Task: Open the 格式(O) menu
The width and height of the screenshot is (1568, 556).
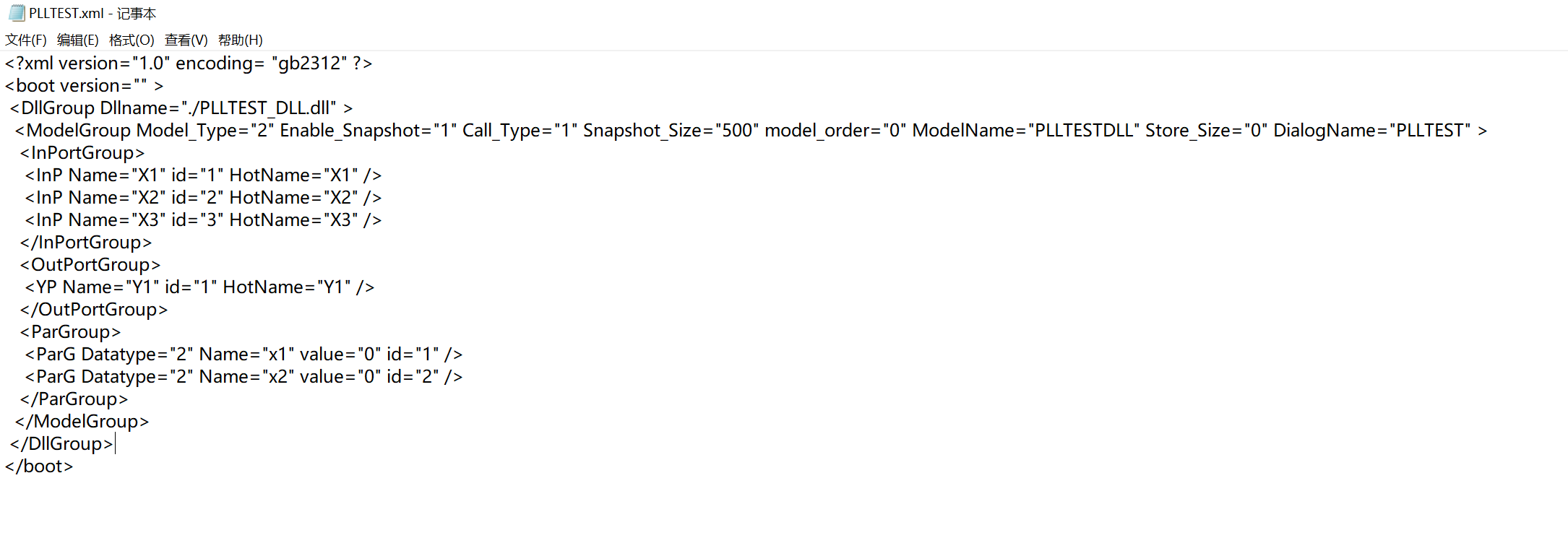Action: 132,40
